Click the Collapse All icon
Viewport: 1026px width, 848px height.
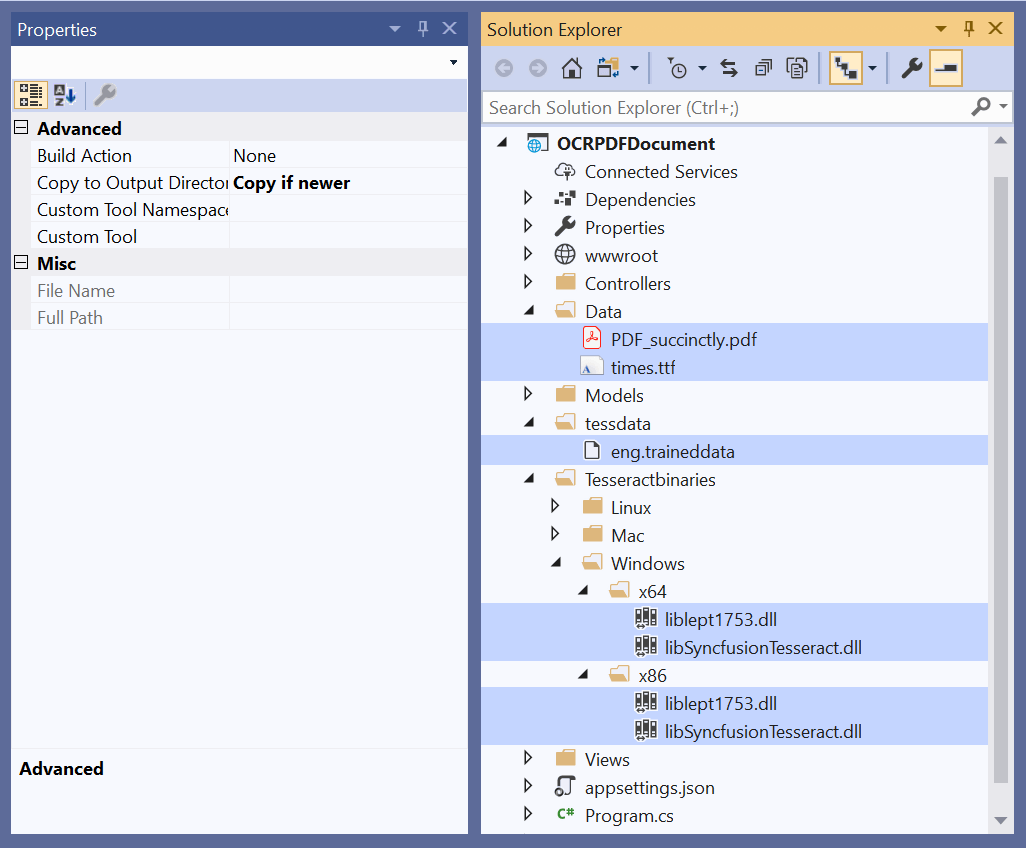[x=764, y=68]
